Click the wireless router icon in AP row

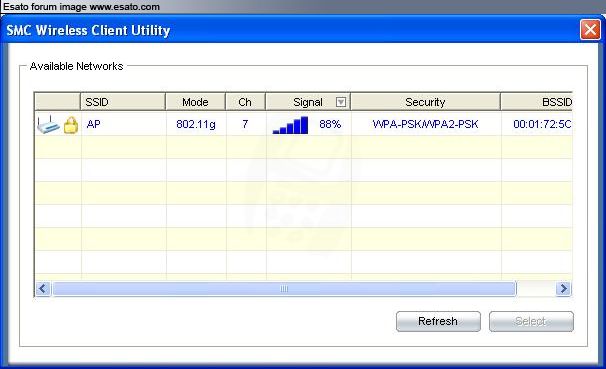[48, 124]
